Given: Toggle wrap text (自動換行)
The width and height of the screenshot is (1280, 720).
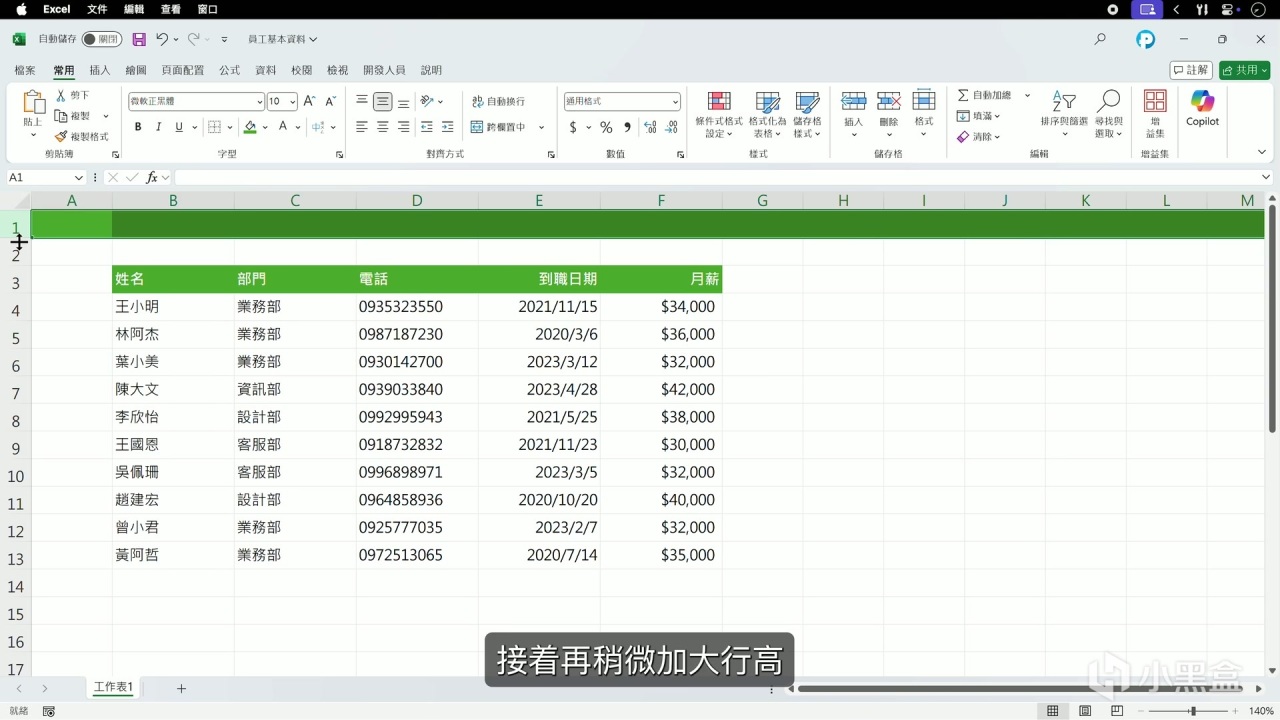Looking at the screenshot, I should pos(498,101).
